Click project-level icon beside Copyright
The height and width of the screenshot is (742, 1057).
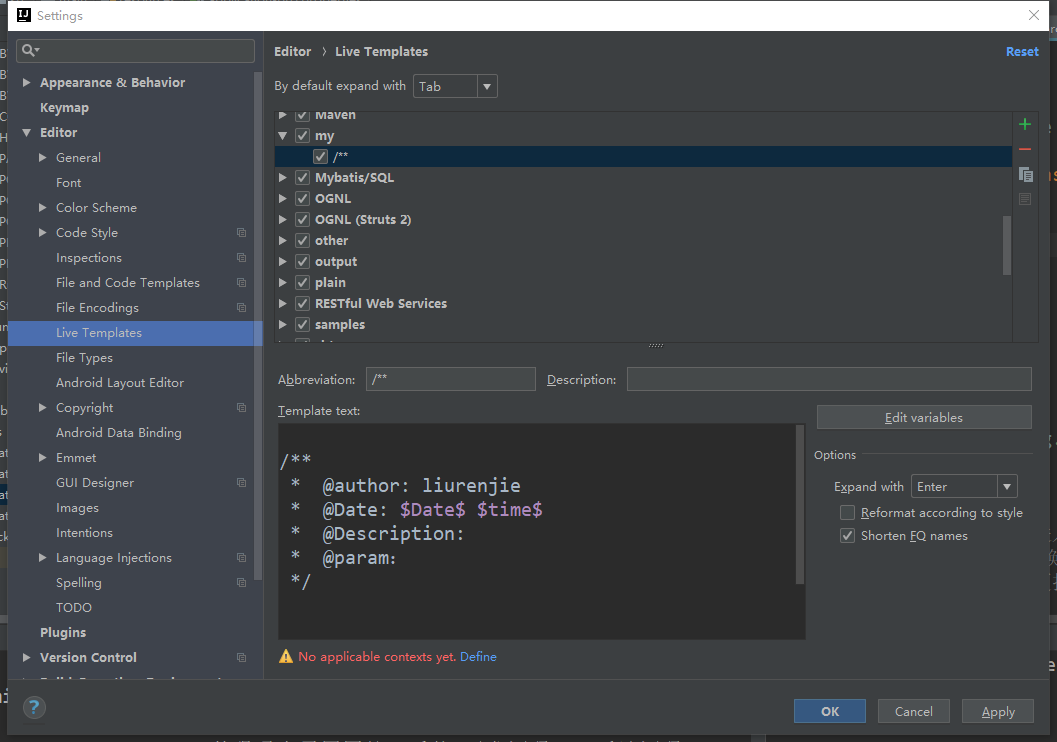241,408
